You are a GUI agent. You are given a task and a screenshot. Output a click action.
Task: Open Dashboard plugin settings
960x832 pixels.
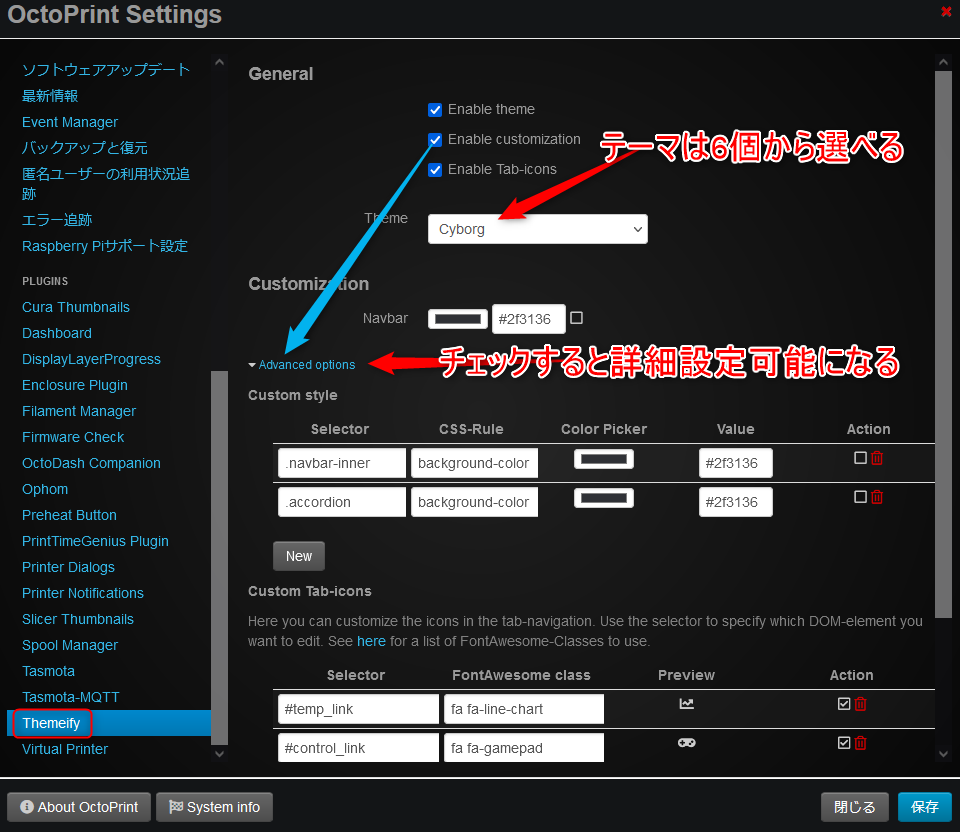click(57, 333)
